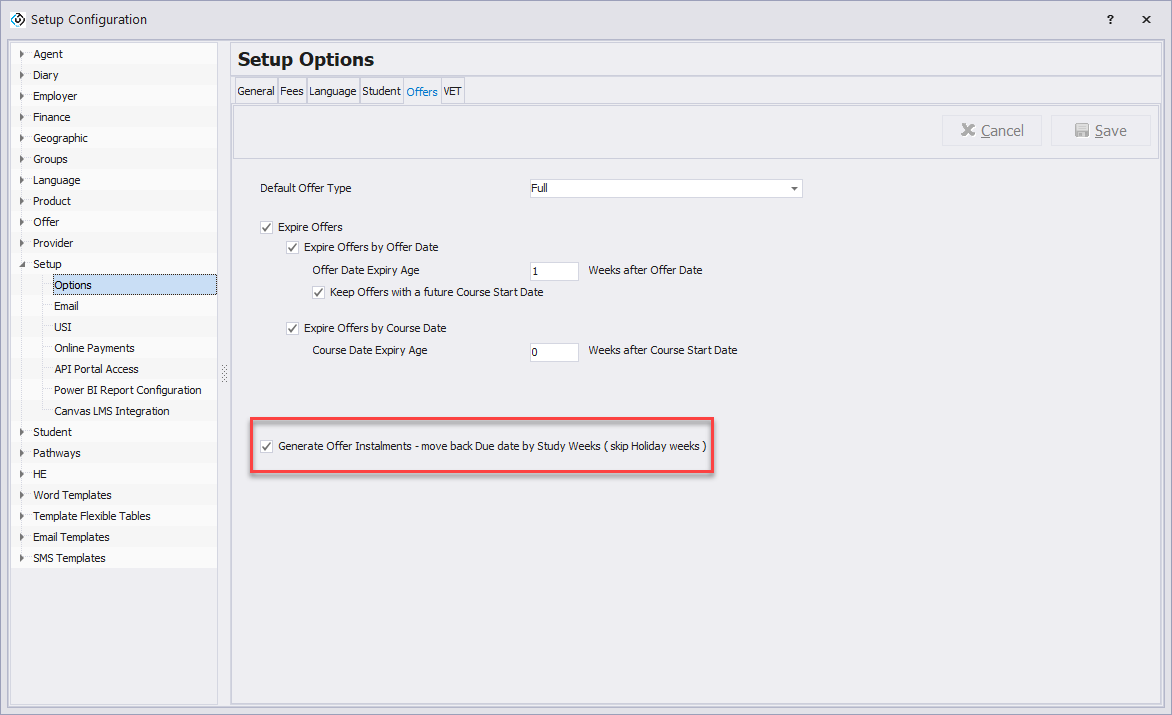The height and width of the screenshot is (715, 1172).
Task: Click the Setup Configuration app icon
Action: coord(17,19)
